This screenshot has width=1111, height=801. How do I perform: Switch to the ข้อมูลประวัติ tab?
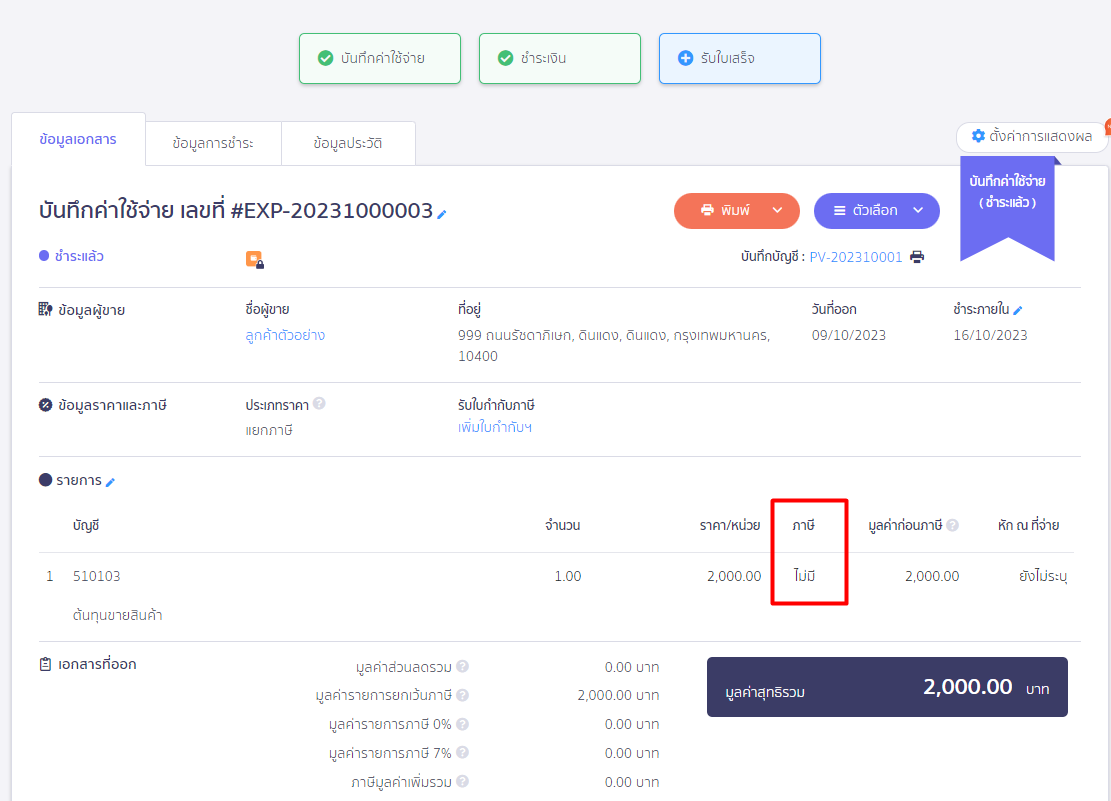point(347,143)
